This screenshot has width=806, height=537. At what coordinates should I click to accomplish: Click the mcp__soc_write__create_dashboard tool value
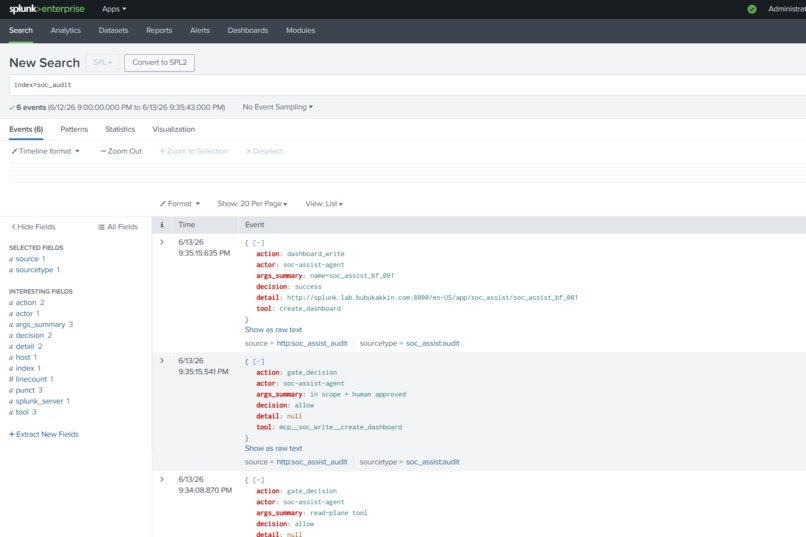341,428
